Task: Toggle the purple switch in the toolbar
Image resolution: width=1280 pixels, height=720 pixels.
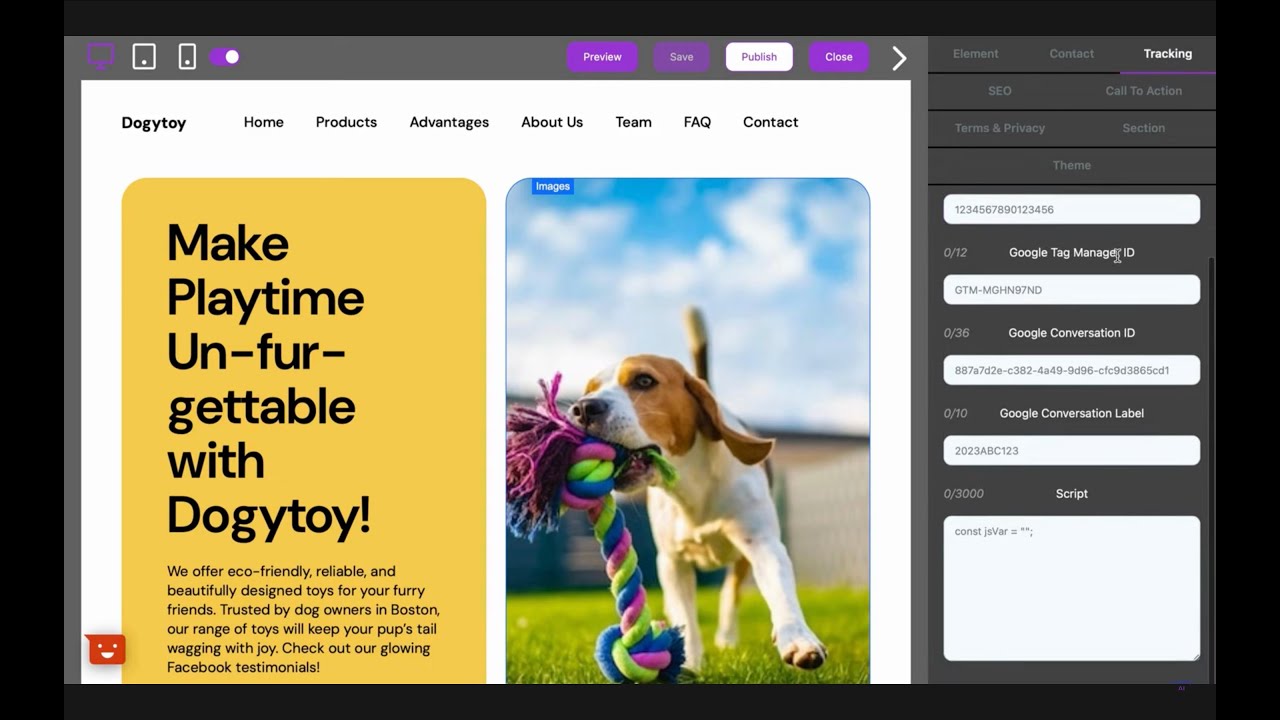Action: [x=225, y=57]
